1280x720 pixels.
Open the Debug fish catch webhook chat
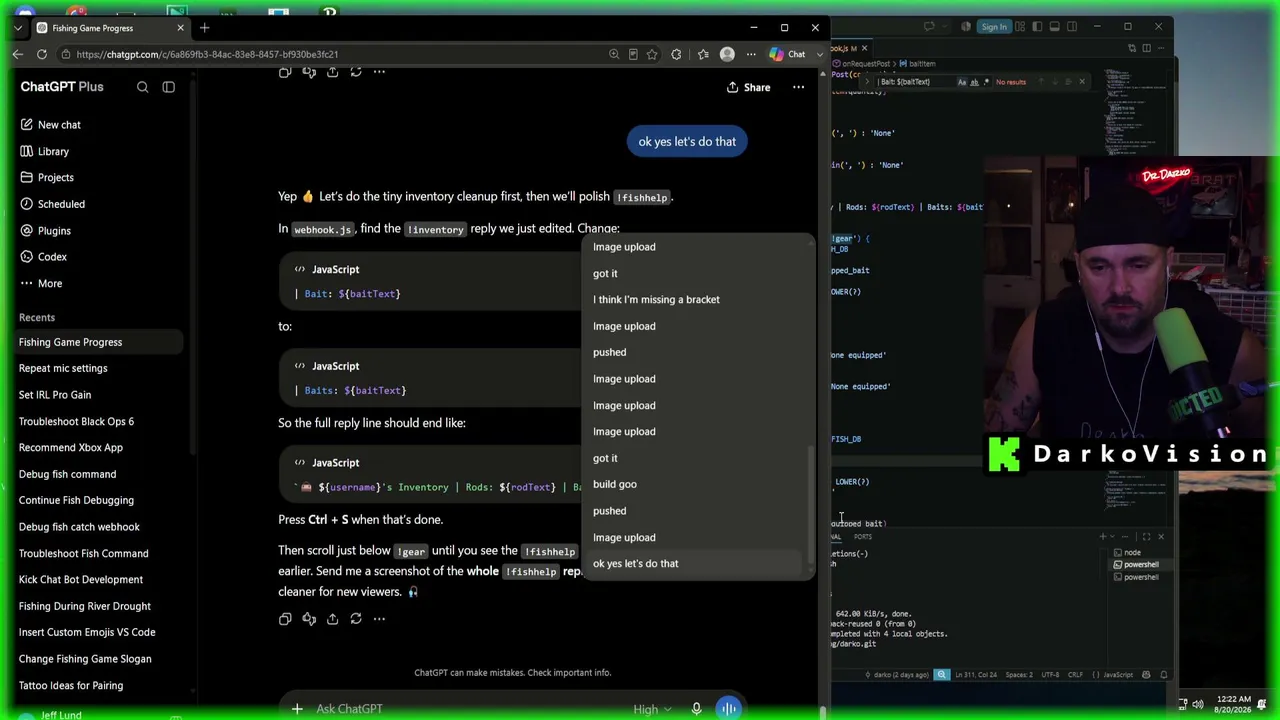click(x=79, y=527)
